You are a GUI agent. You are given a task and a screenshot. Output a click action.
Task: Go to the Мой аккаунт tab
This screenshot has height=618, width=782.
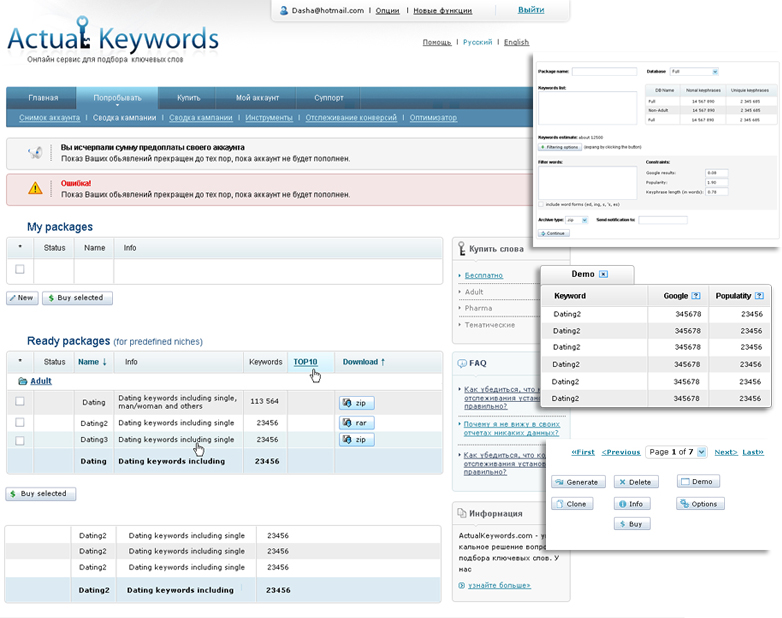coord(257,98)
